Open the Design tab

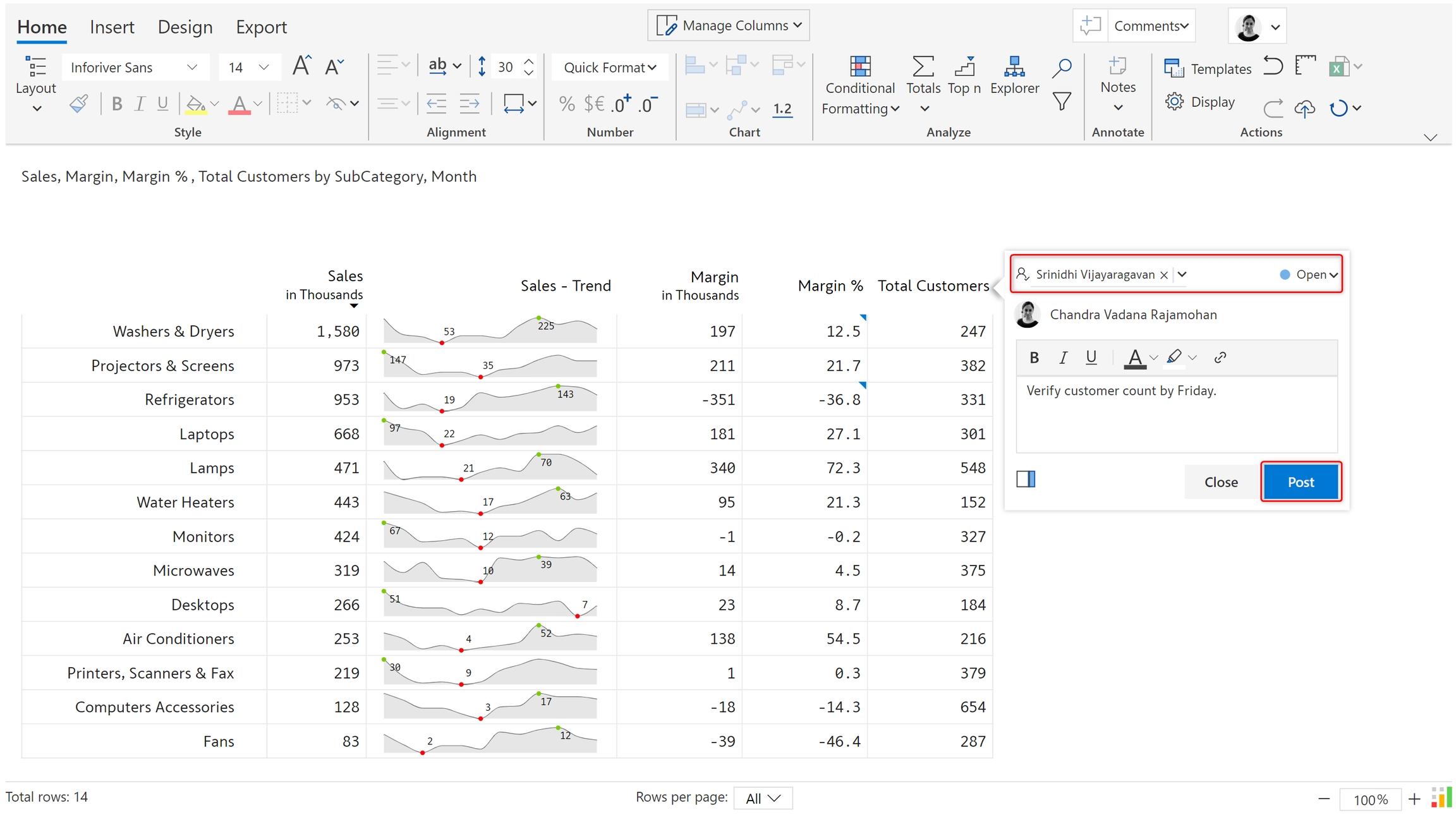pyautogui.click(x=185, y=27)
